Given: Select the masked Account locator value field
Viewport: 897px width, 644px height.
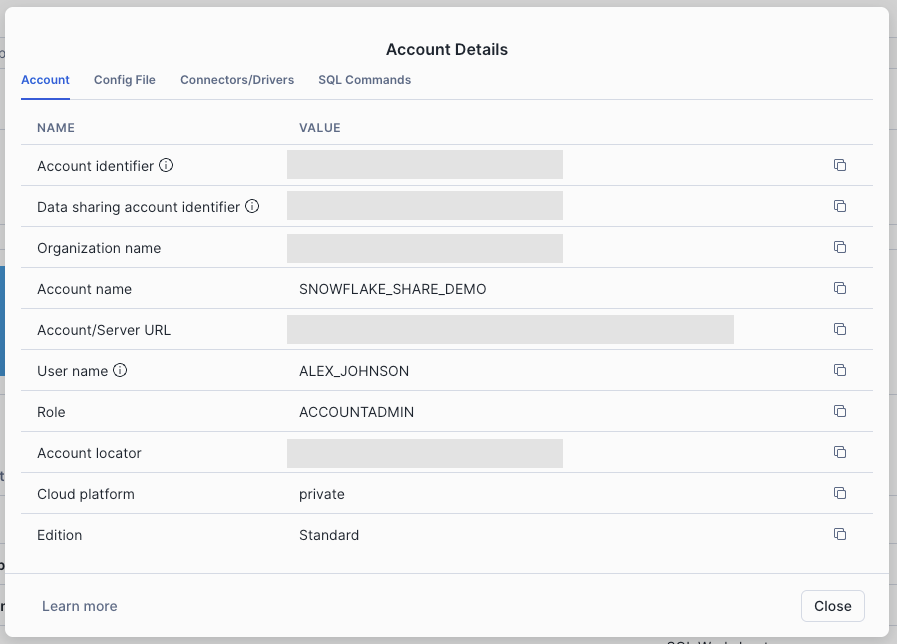Looking at the screenshot, I should click(424, 452).
